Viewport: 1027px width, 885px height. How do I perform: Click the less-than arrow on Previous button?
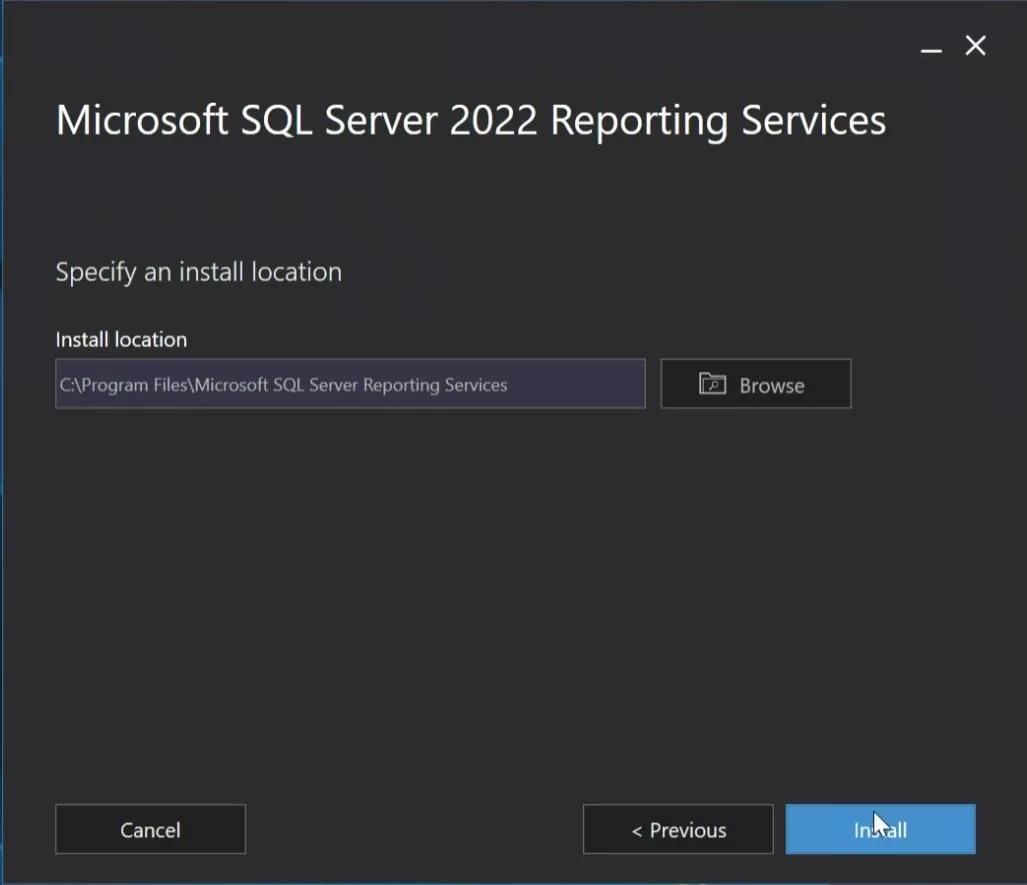point(637,830)
